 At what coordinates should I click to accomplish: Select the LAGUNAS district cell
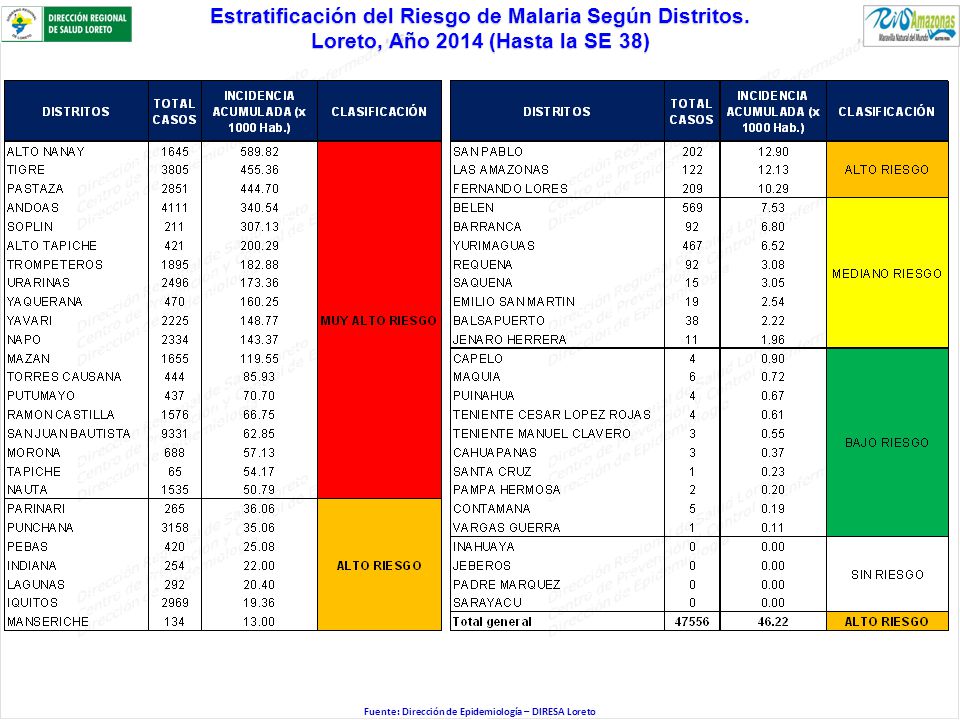click(77, 585)
